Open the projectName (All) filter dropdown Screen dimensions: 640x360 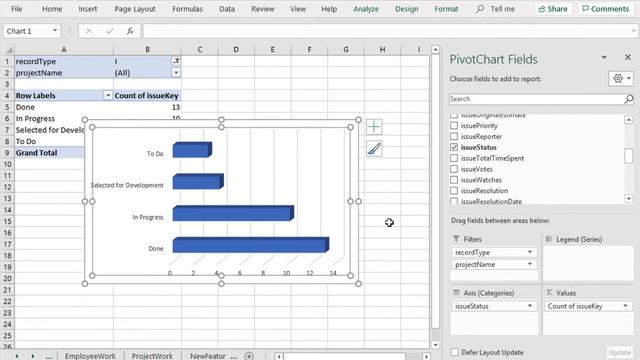coord(176,73)
